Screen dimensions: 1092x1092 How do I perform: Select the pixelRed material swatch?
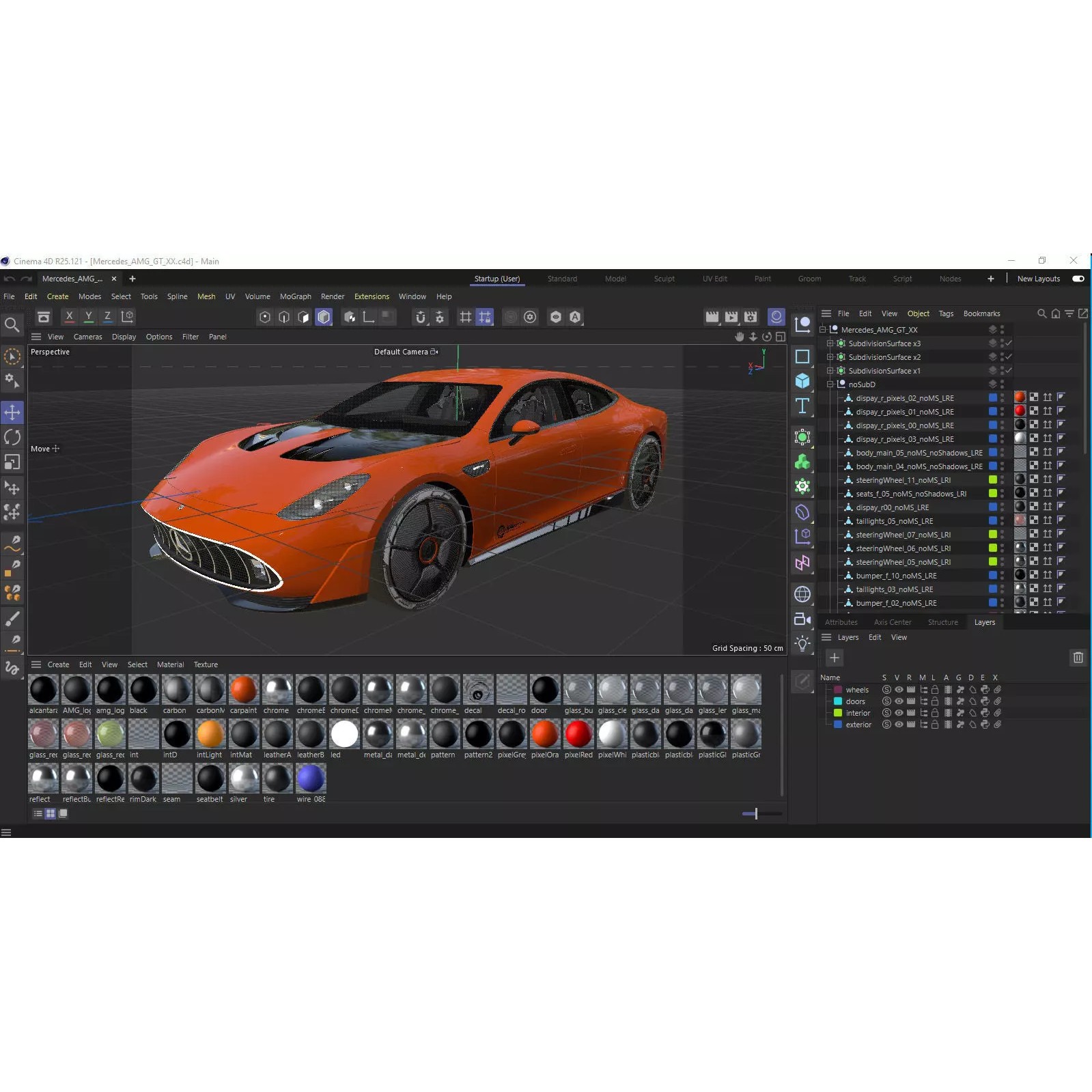click(578, 734)
